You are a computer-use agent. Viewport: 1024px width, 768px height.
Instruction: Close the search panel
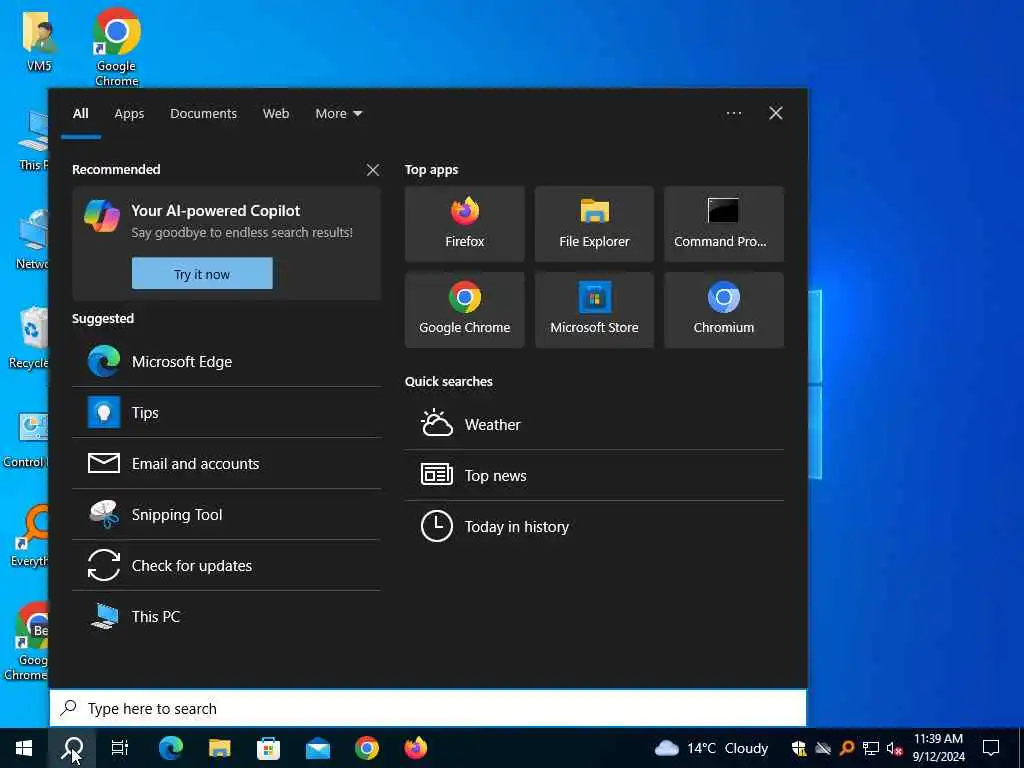(x=776, y=114)
